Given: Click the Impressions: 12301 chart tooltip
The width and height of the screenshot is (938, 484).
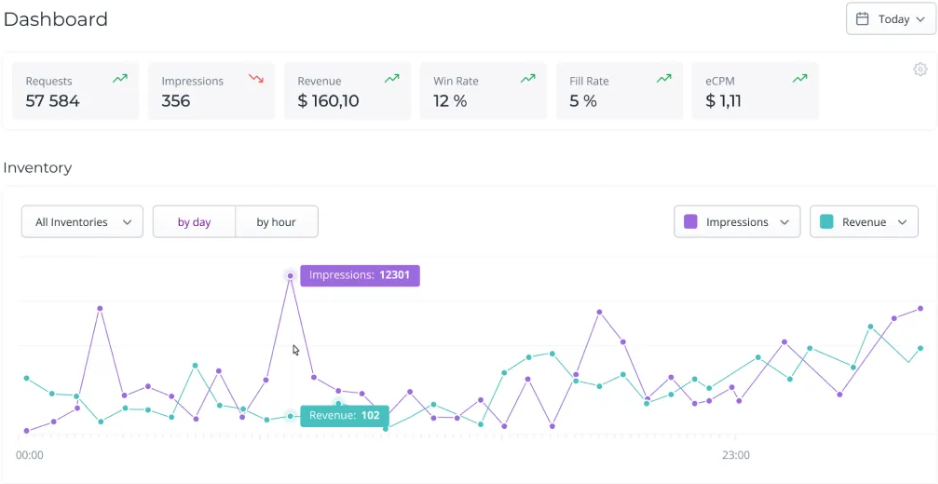Looking at the screenshot, I should point(360,276).
